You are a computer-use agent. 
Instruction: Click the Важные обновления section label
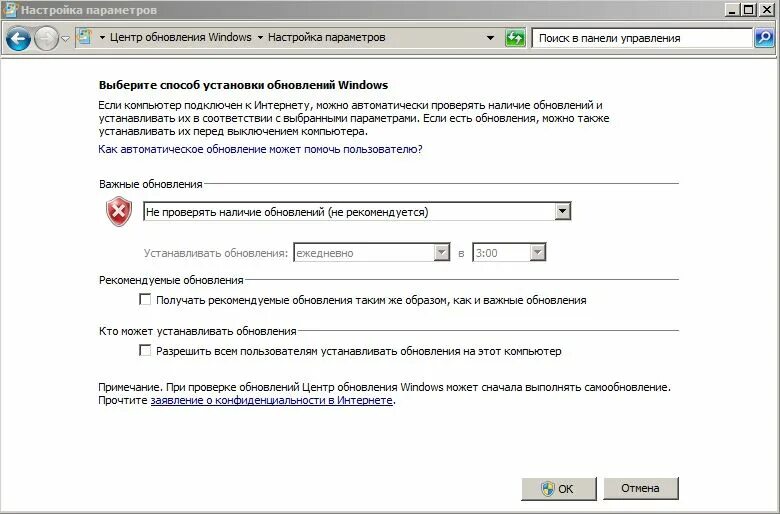click(151, 184)
